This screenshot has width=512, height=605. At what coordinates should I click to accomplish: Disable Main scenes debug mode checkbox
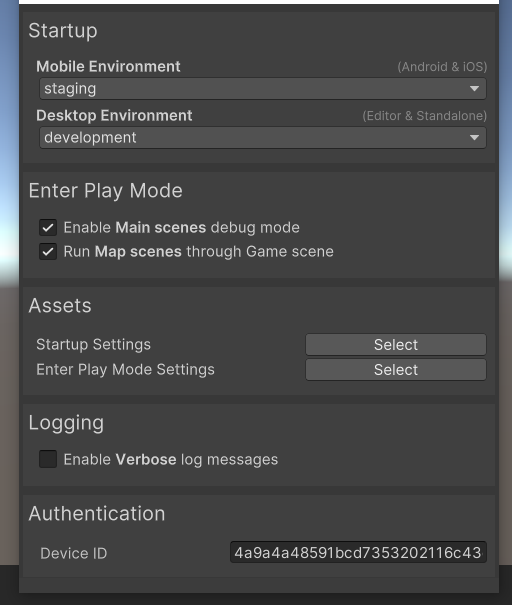point(48,228)
